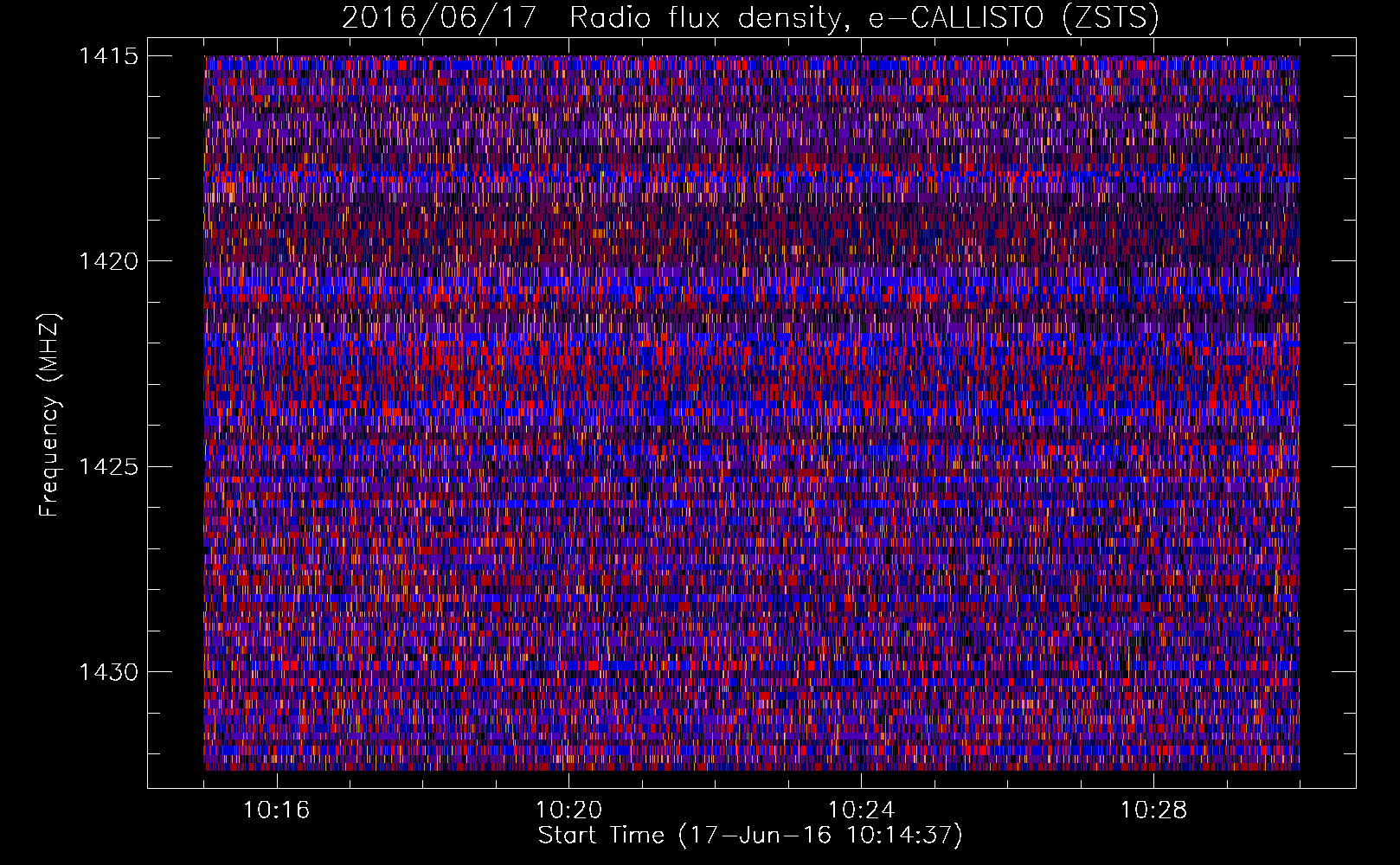Image resolution: width=1400 pixels, height=865 pixels.
Task: Click the 1430 frequency tick label
Action: (x=108, y=672)
